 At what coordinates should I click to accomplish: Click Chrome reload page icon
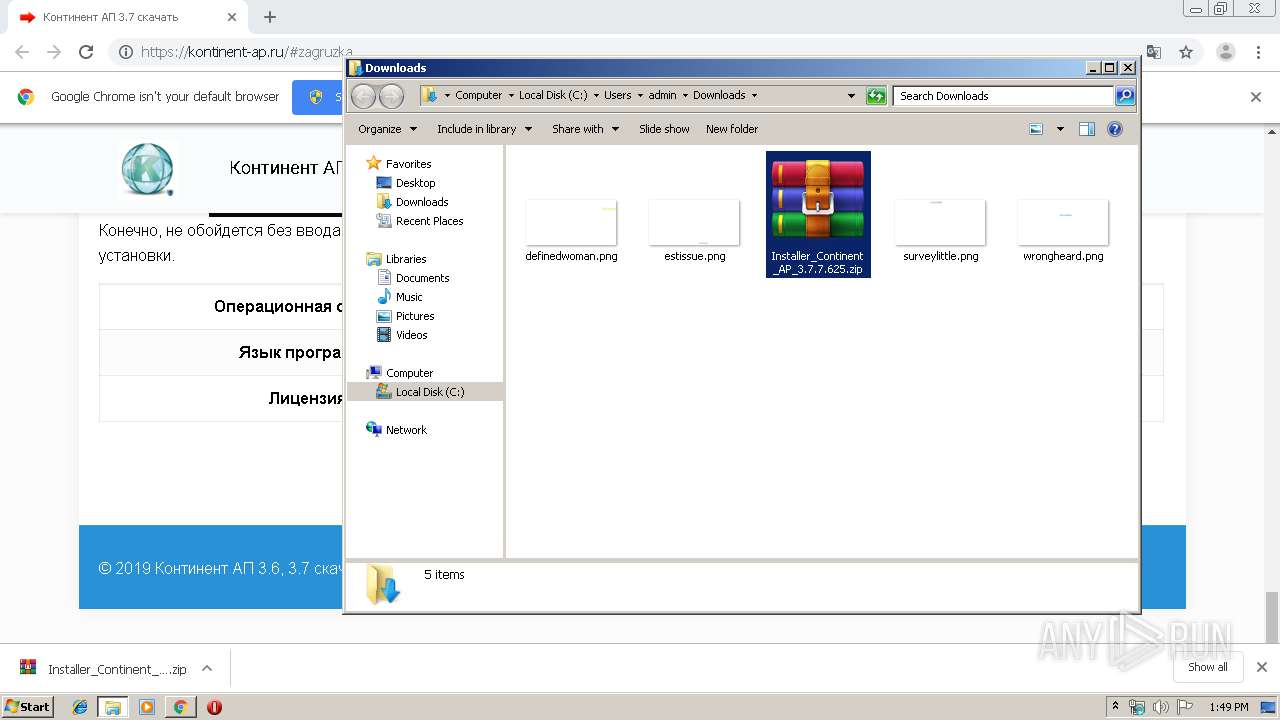[x=86, y=52]
